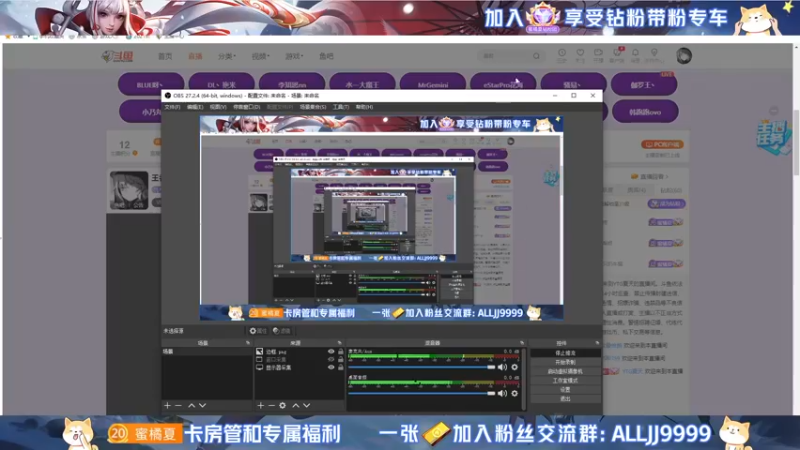Image resolution: width=800 pixels, height=450 pixels.
Task: Open the BLUE殿 purple dropdown pill
Action: [x=151, y=85]
